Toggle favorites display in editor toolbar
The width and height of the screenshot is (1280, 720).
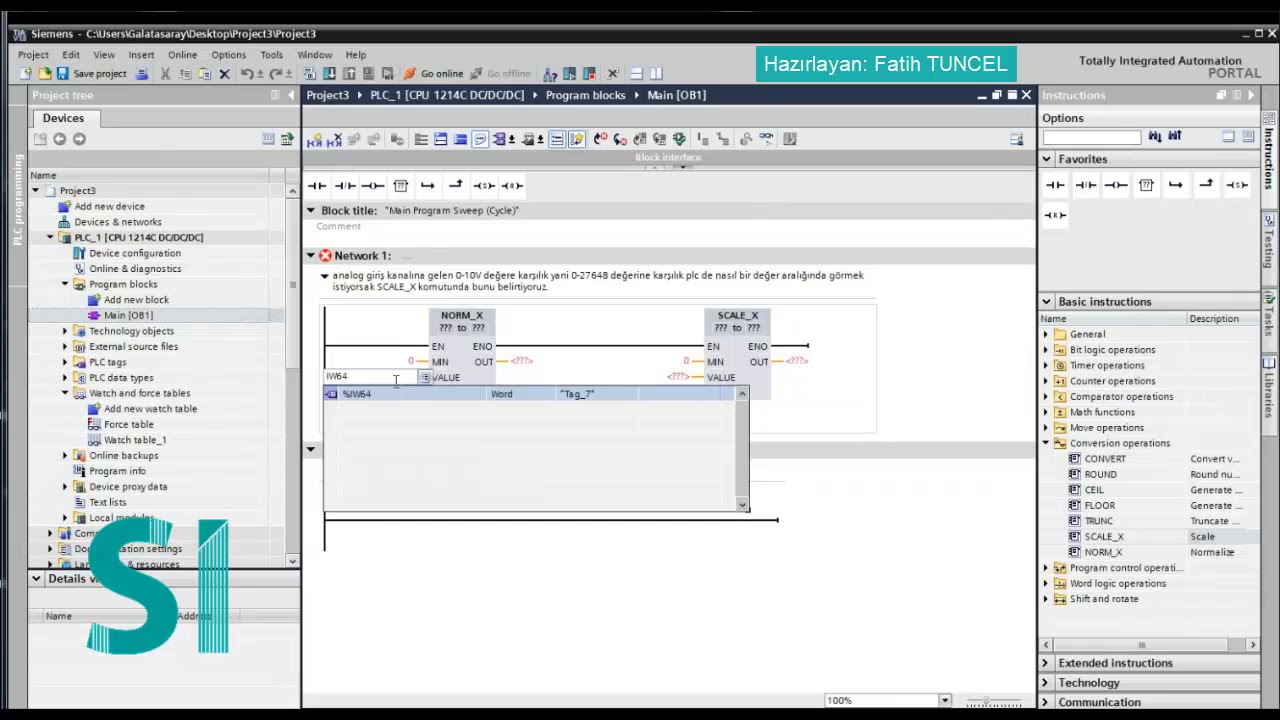point(577,139)
